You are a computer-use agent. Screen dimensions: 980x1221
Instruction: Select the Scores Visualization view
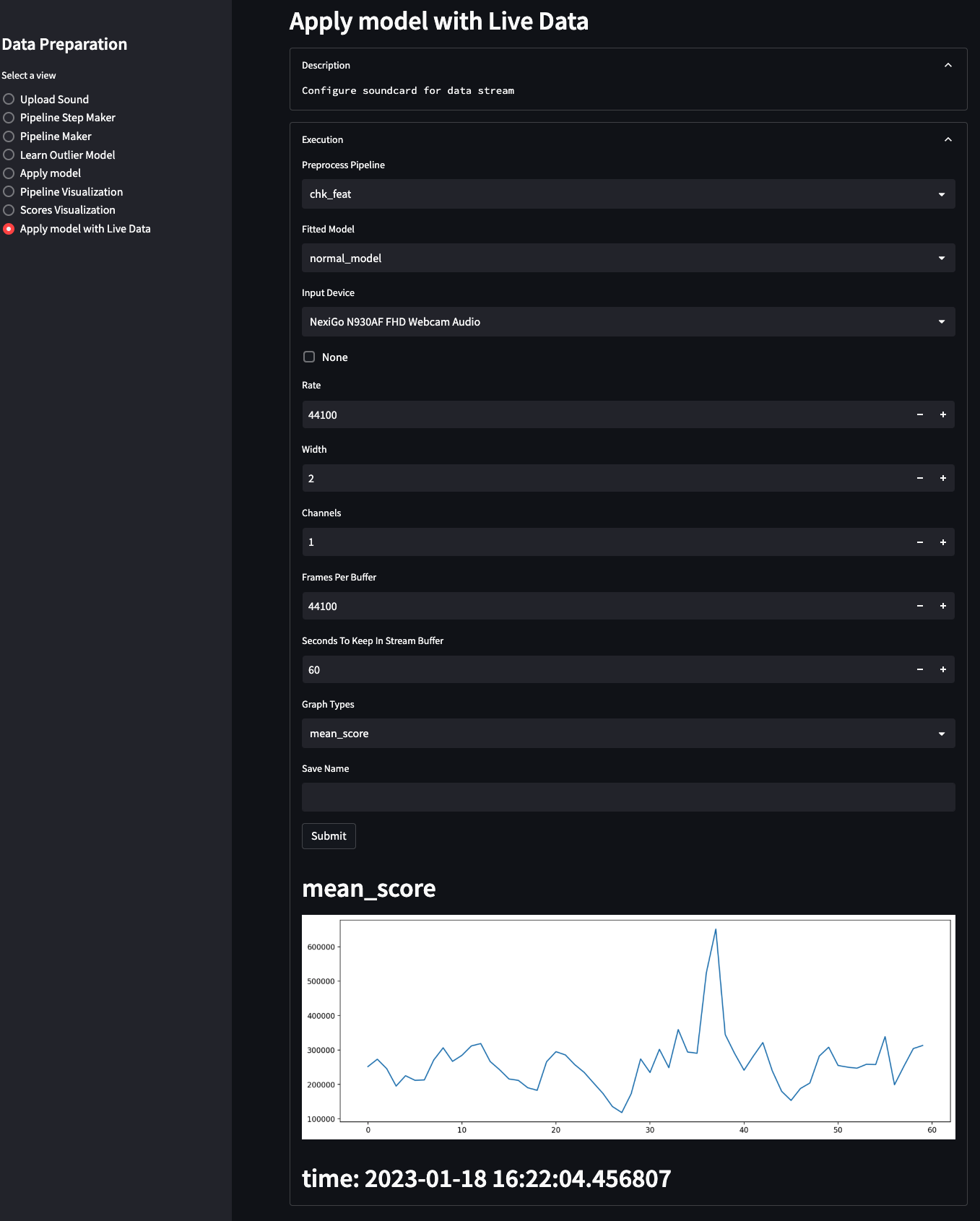(59, 209)
